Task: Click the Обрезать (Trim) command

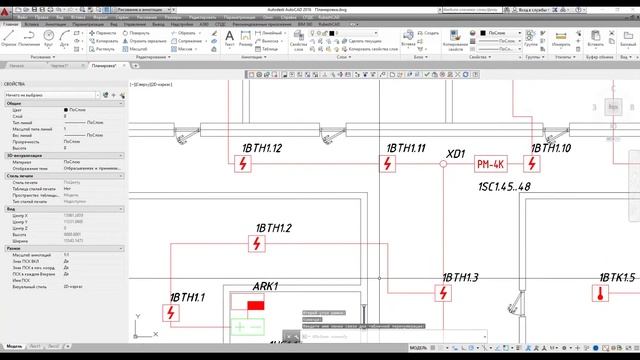Action: 184,33
